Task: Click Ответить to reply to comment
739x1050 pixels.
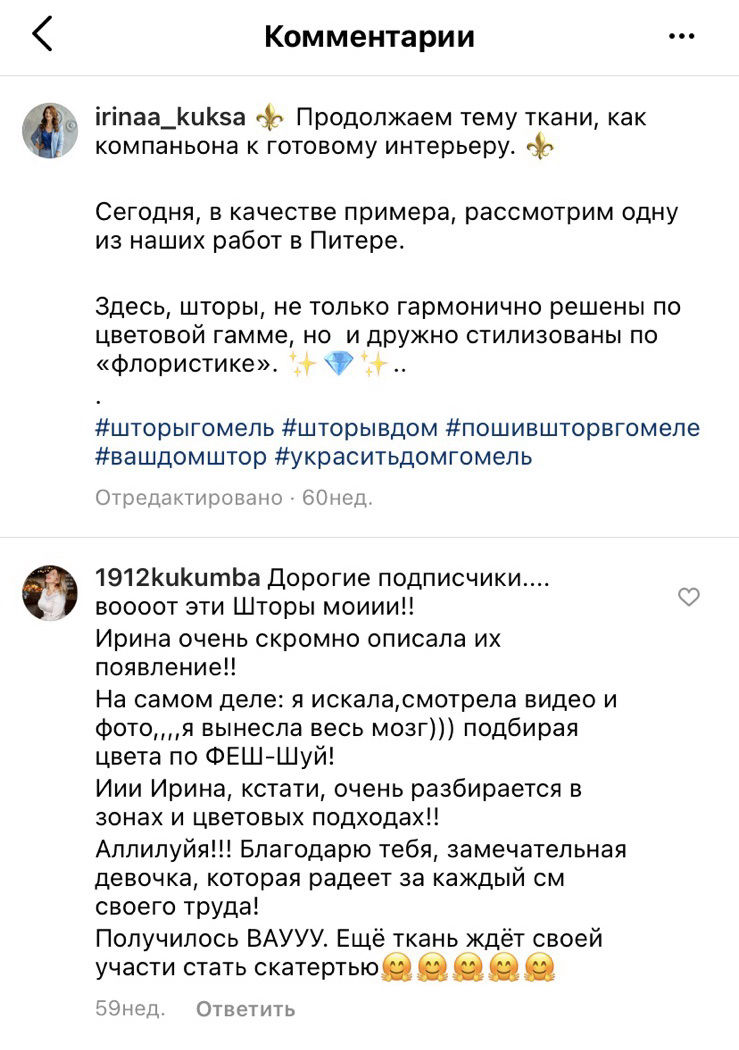Action: click(x=245, y=1009)
